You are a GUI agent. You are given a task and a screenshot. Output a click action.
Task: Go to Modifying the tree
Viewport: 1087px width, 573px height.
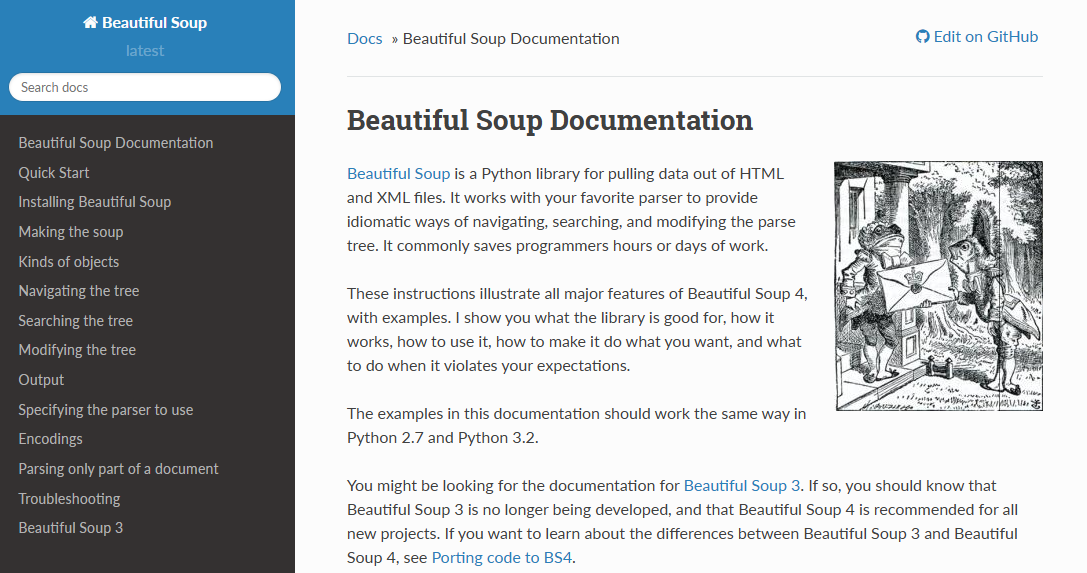coord(77,350)
